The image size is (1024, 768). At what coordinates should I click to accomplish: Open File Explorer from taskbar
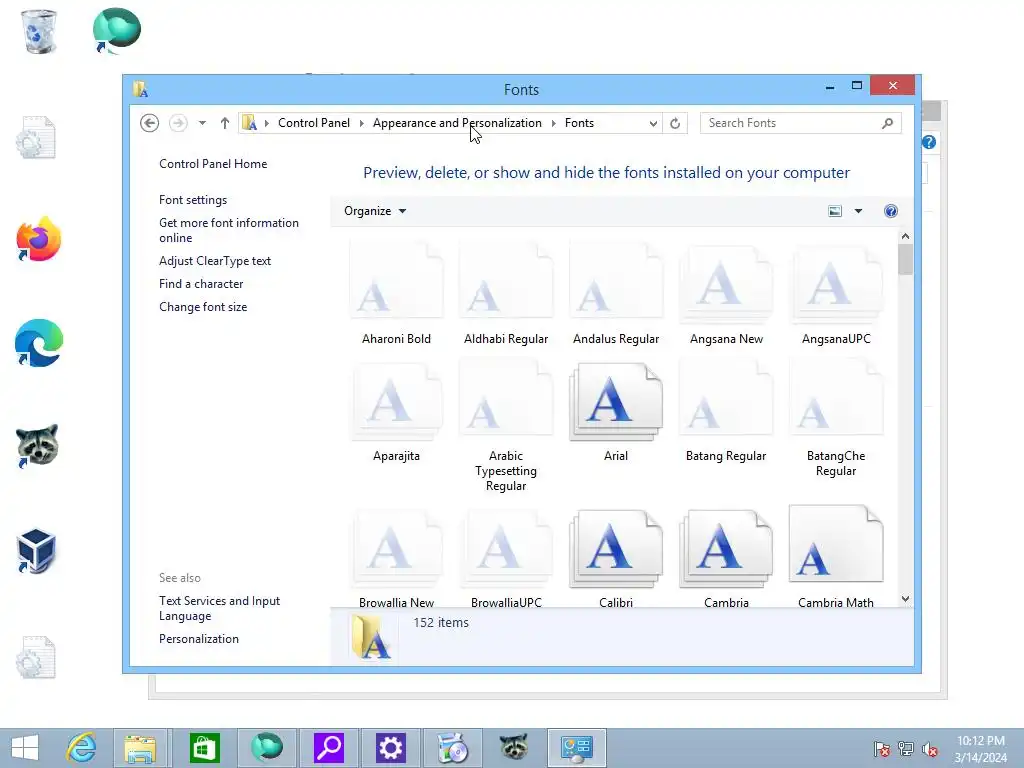point(140,748)
